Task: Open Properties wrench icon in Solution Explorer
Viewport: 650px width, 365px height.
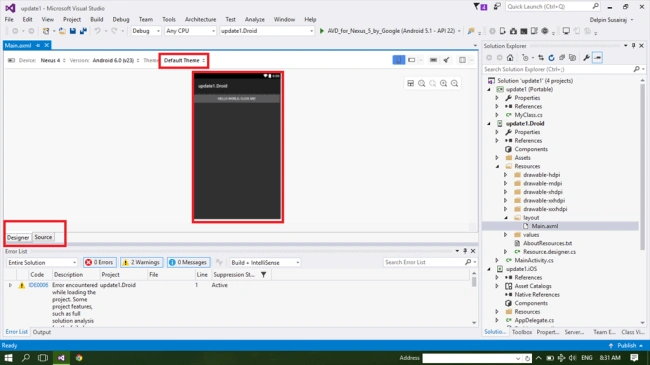Action: [586, 58]
